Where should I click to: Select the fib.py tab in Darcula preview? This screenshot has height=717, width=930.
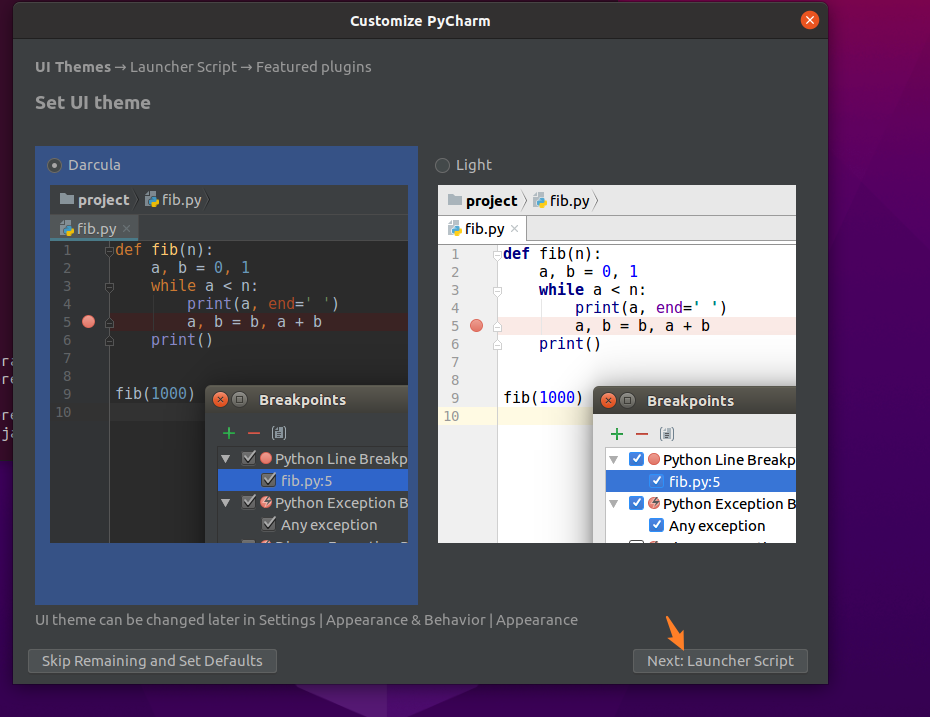[x=95, y=228]
